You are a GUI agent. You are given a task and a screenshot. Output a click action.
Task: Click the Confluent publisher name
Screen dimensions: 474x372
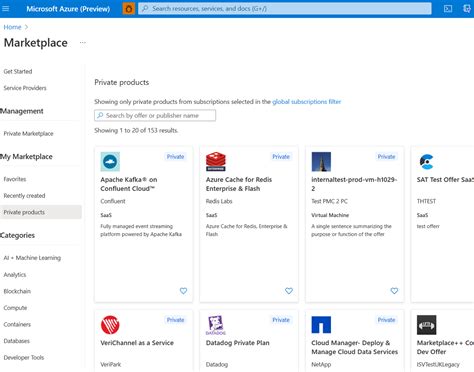point(113,201)
